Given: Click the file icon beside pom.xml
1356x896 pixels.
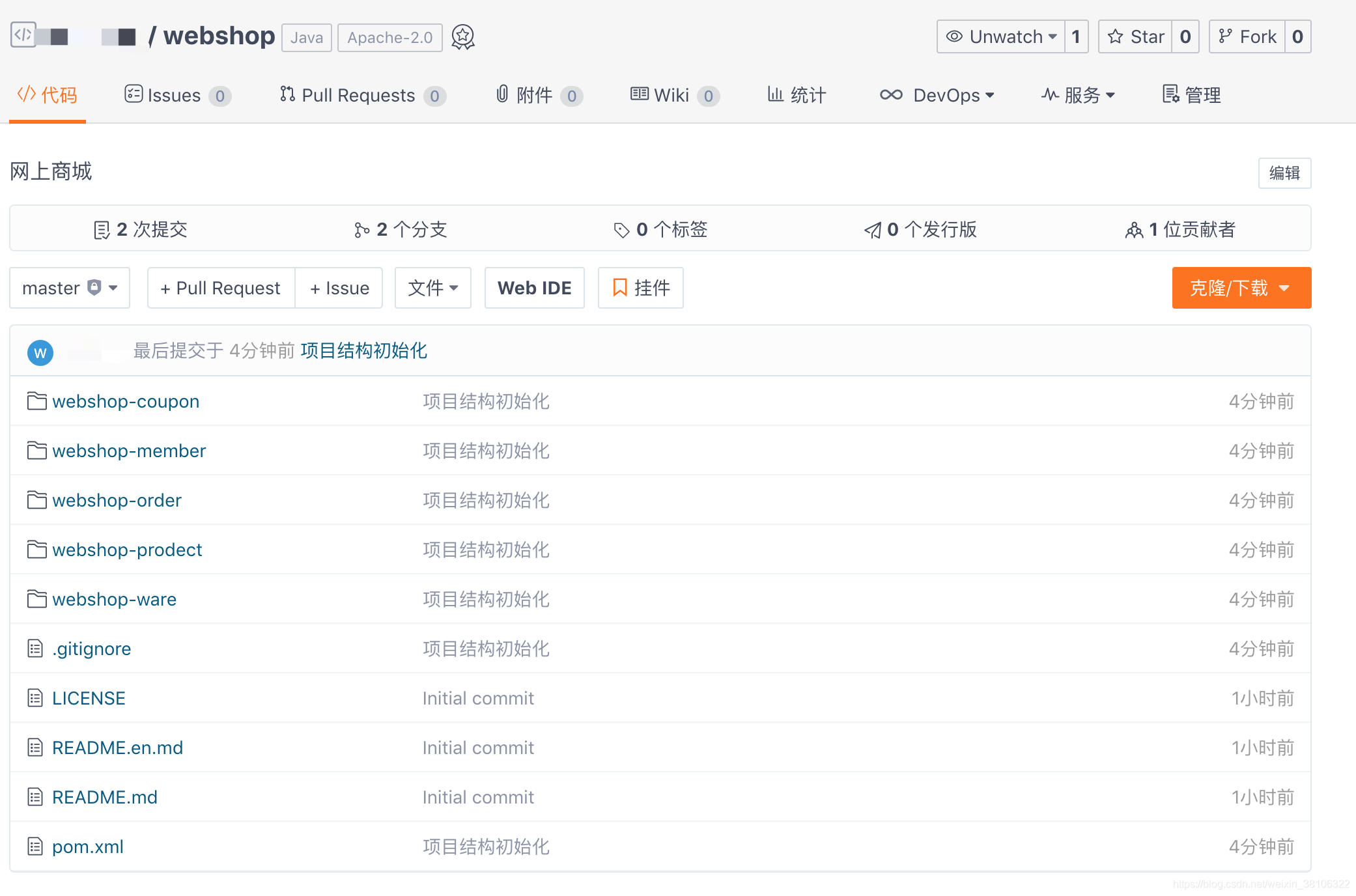Looking at the screenshot, I should pyautogui.click(x=35, y=847).
